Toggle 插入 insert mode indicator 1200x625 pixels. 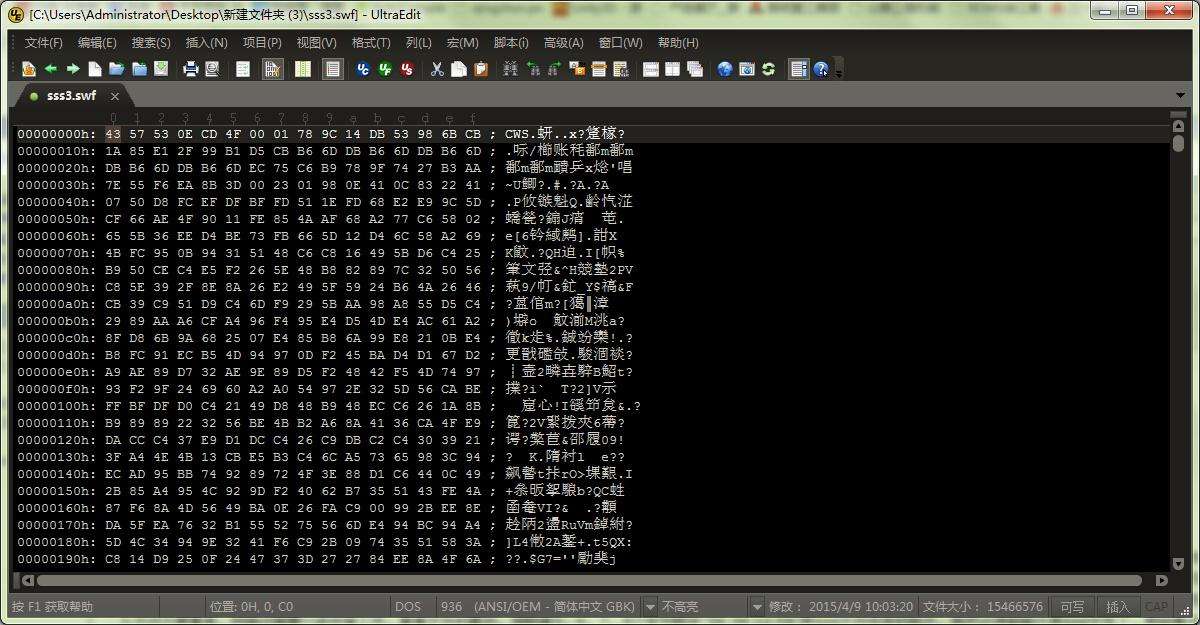(1118, 607)
